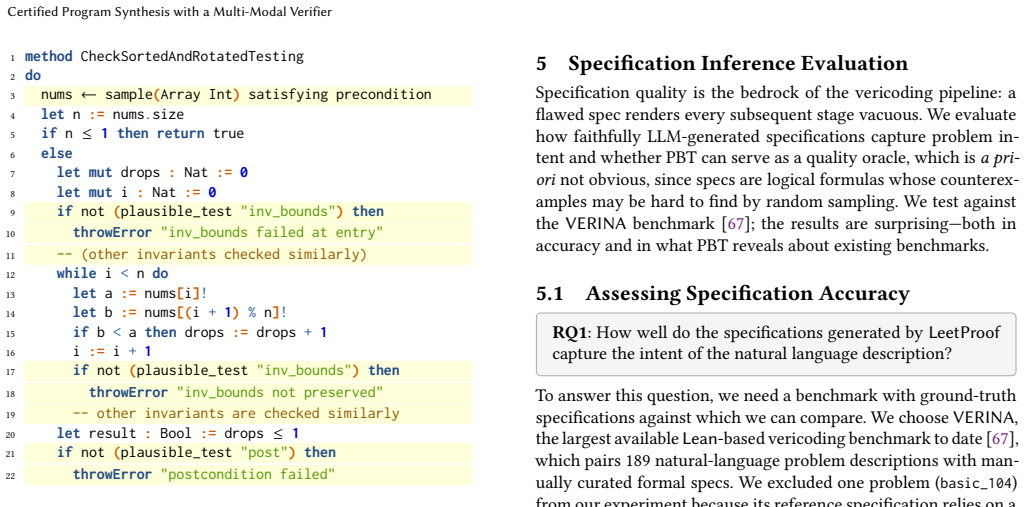
Task: Click code line 'if n ≤ 1 then return true'
Action: click(142, 133)
